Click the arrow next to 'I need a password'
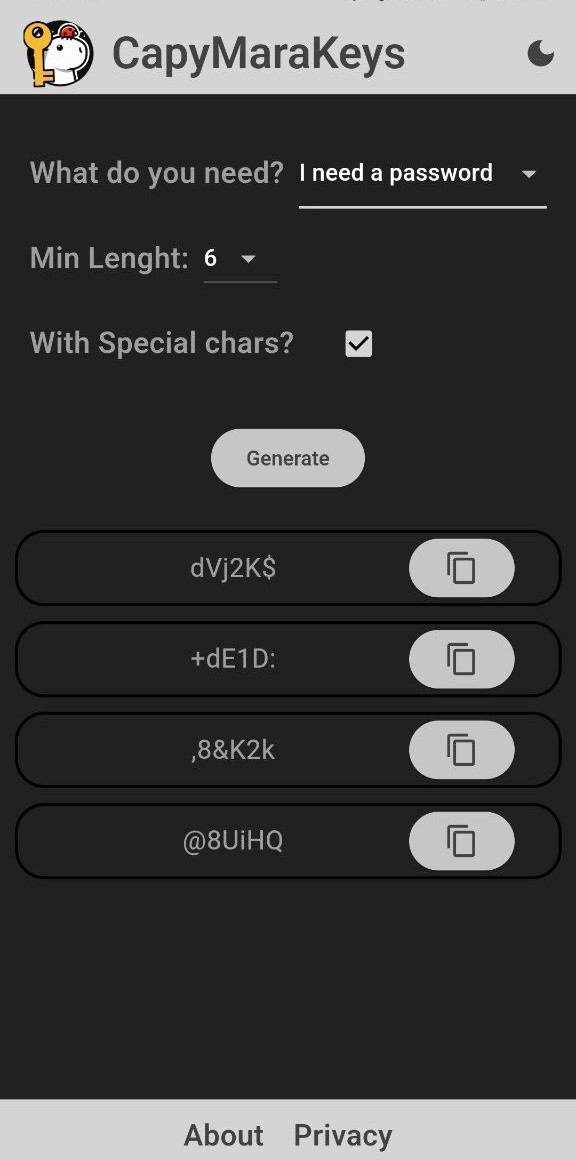The width and height of the screenshot is (576, 1160). 528,175
